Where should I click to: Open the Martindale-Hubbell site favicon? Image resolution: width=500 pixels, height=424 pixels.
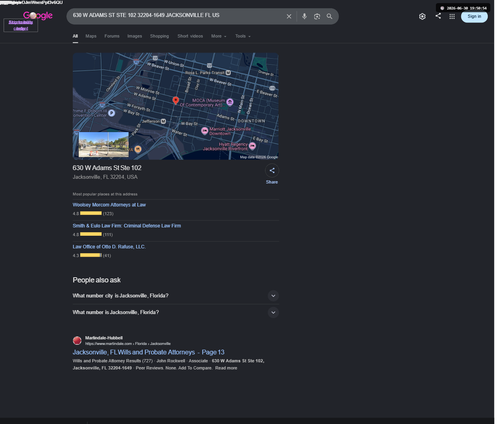pos(77,340)
